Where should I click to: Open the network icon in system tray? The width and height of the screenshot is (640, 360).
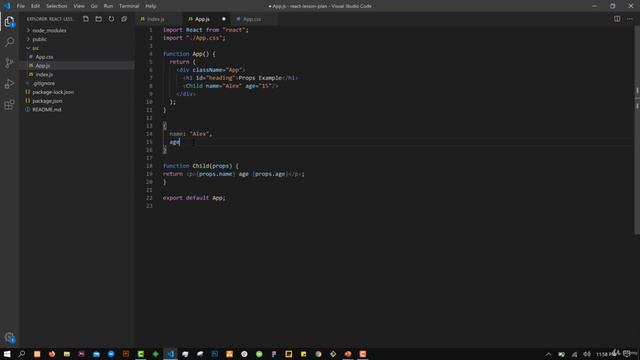[x=574, y=354]
